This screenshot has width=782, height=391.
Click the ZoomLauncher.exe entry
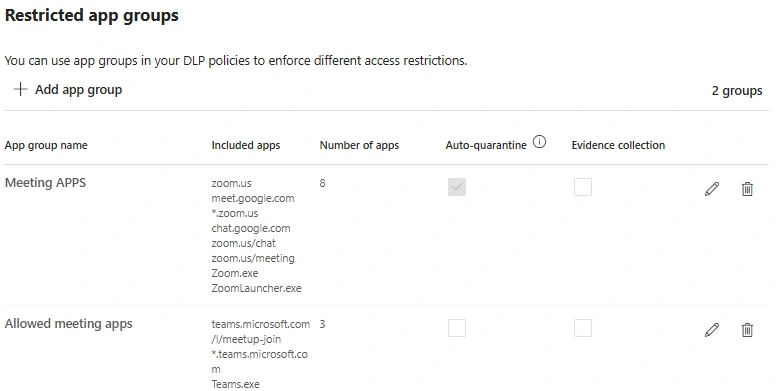256,288
